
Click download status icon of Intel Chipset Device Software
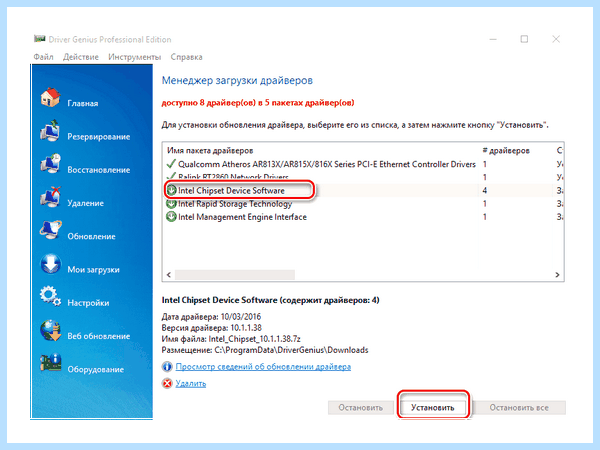(171, 190)
